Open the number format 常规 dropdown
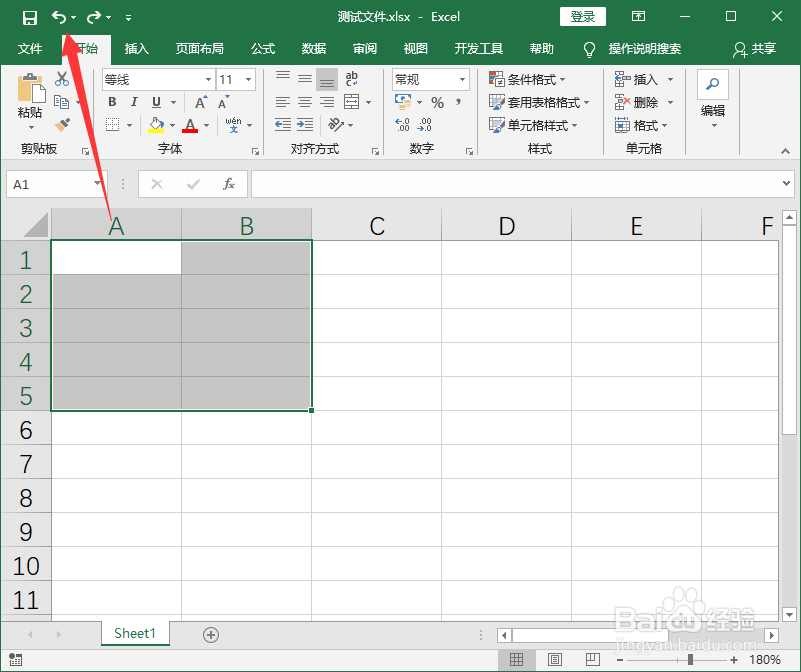The height and width of the screenshot is (672, 801). [x=462, y=80]
